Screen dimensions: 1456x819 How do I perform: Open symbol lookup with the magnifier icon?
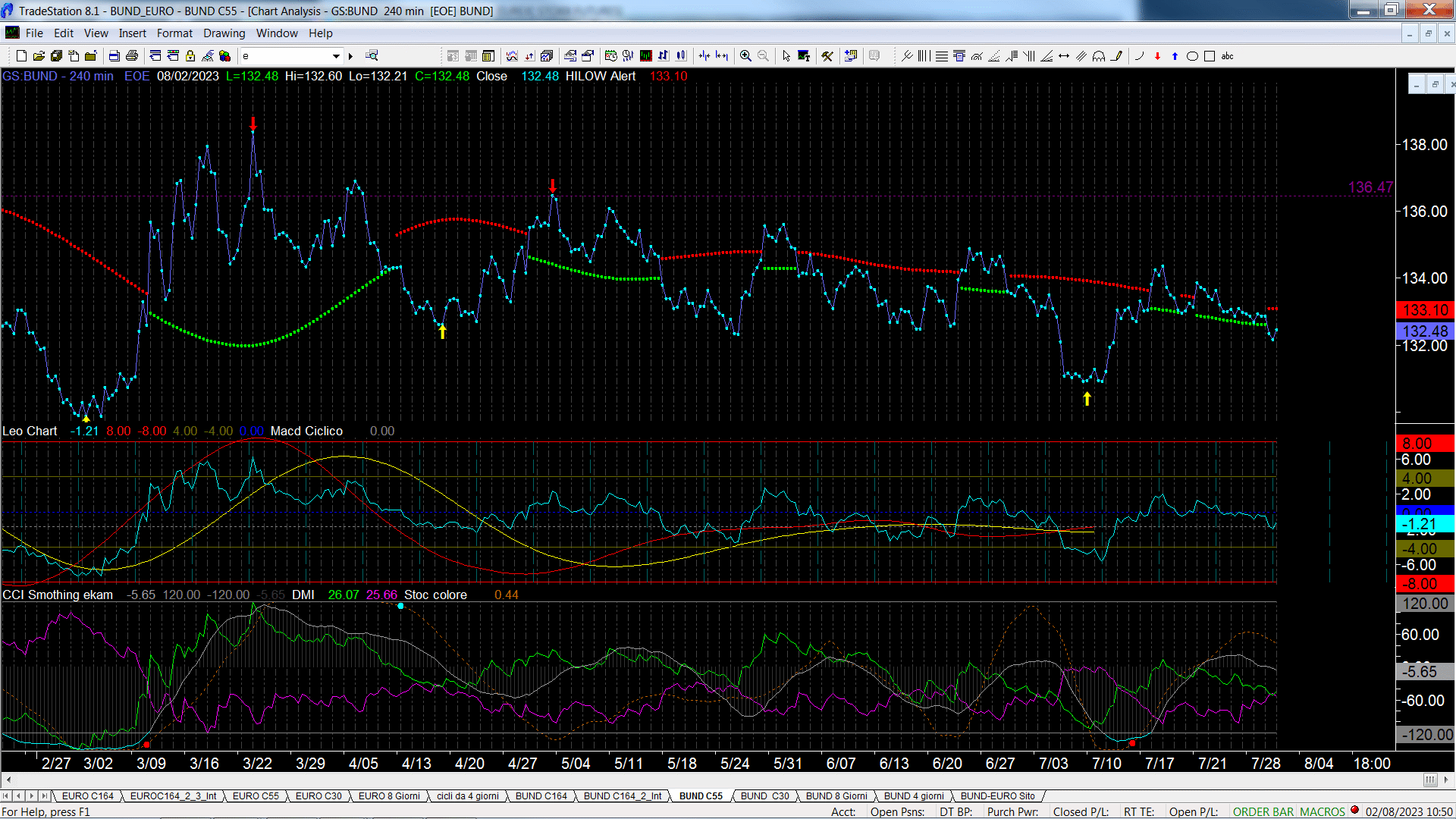372,56
